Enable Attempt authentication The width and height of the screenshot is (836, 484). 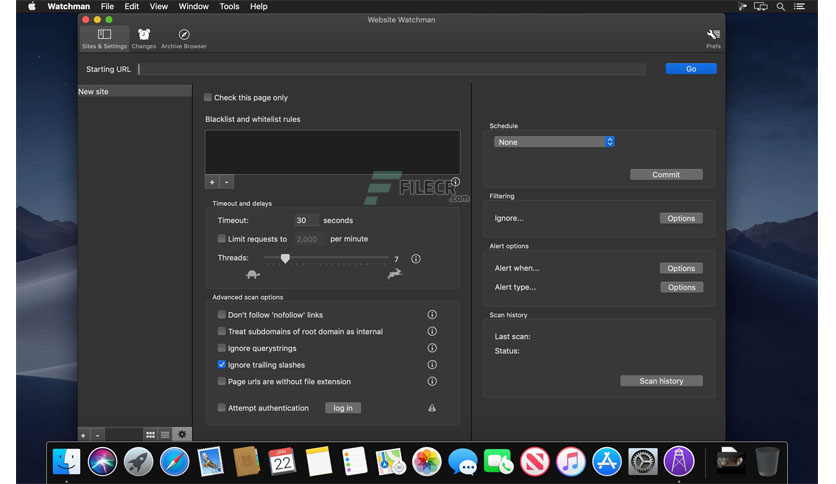(221, 407)
